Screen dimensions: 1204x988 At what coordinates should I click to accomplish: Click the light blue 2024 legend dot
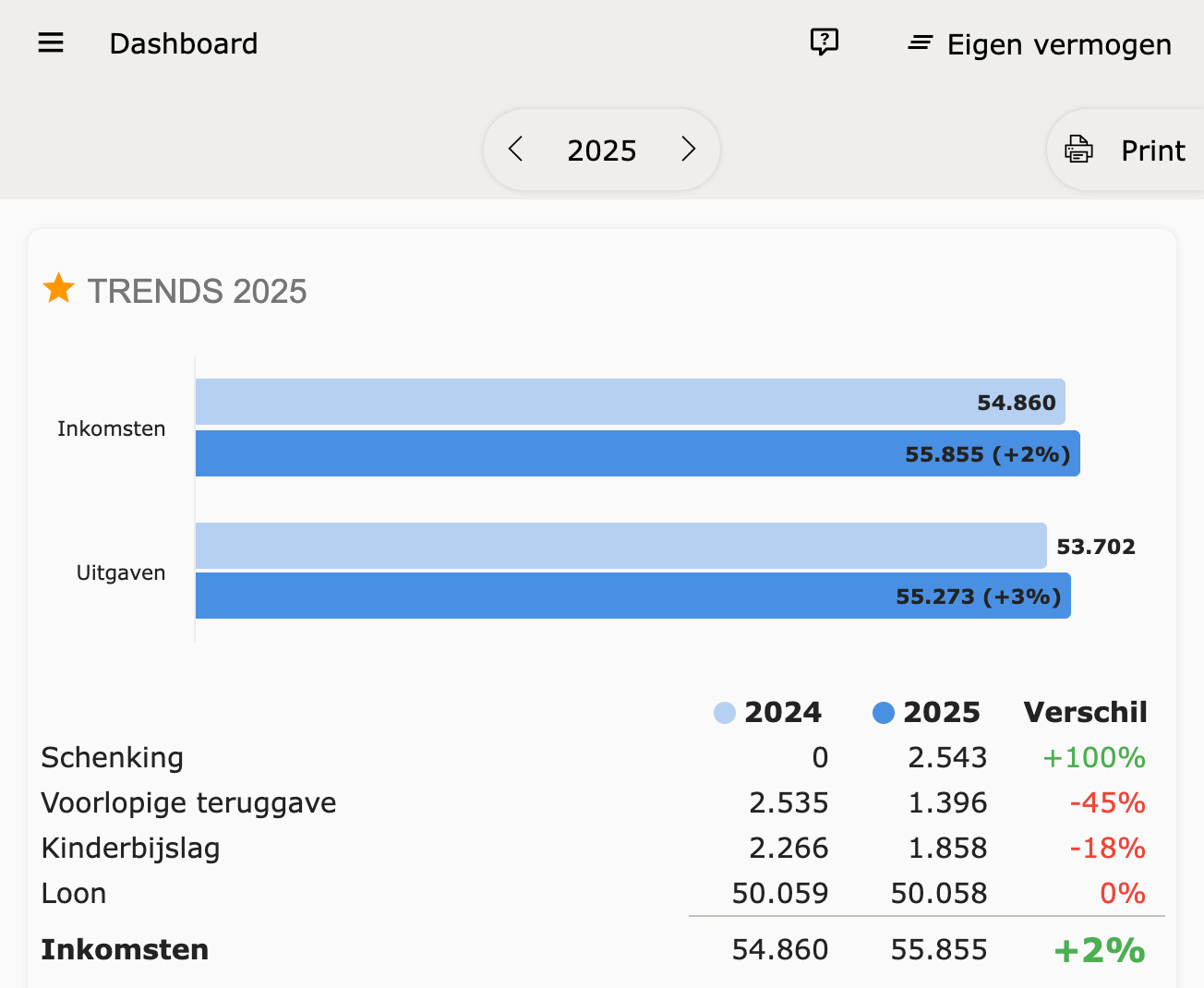[x=725, y=713]
